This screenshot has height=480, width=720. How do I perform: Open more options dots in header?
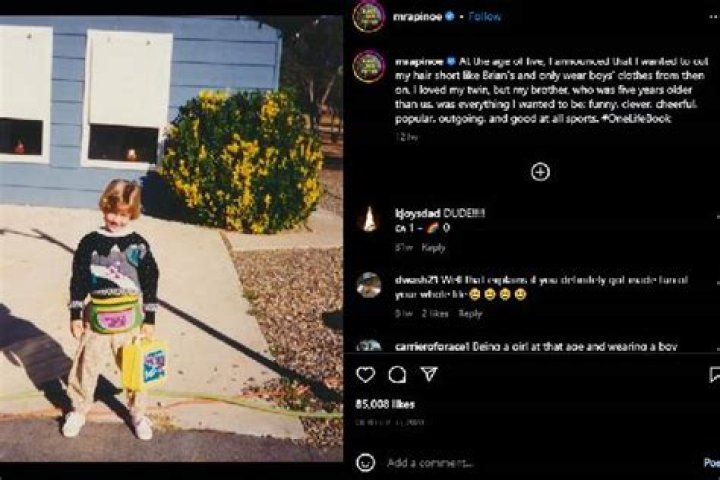coord(713,17)
